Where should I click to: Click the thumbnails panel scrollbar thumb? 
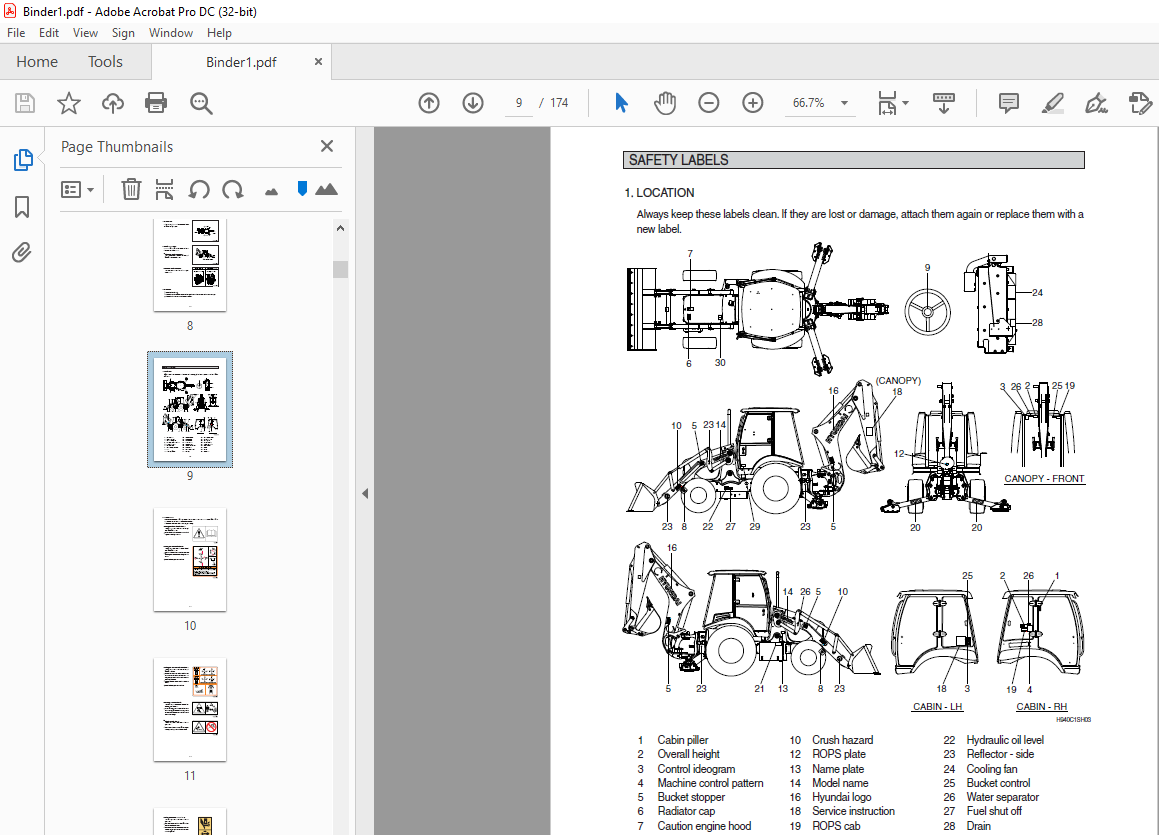340,269
